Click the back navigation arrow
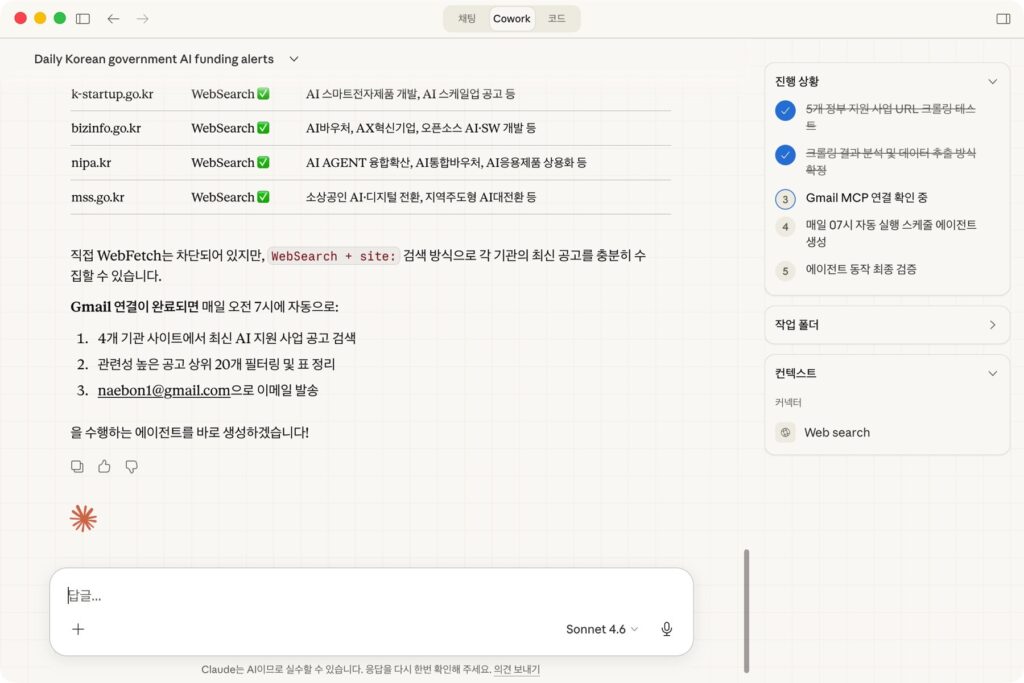1024x683 pixels. pyautogui.click(x=113, y=19)
